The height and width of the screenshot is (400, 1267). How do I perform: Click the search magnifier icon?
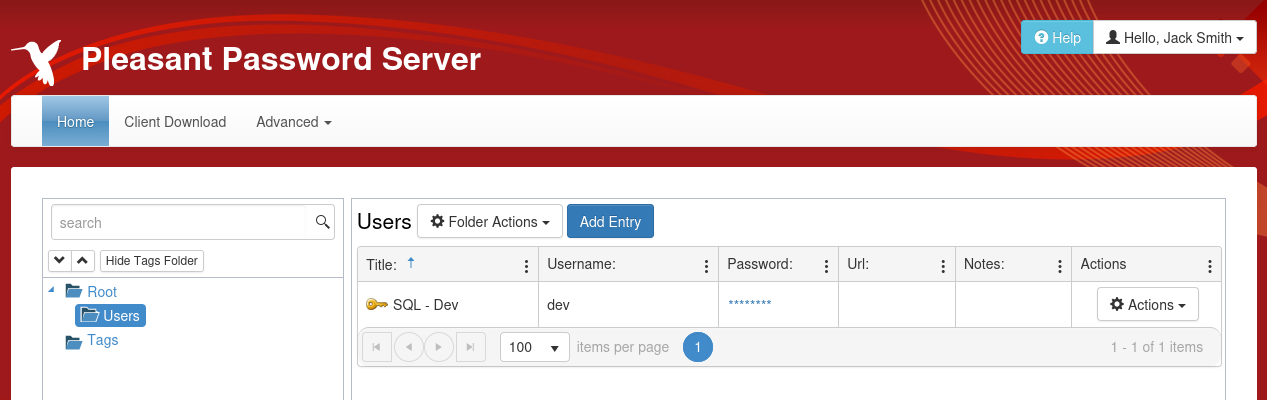click(322, 222)
